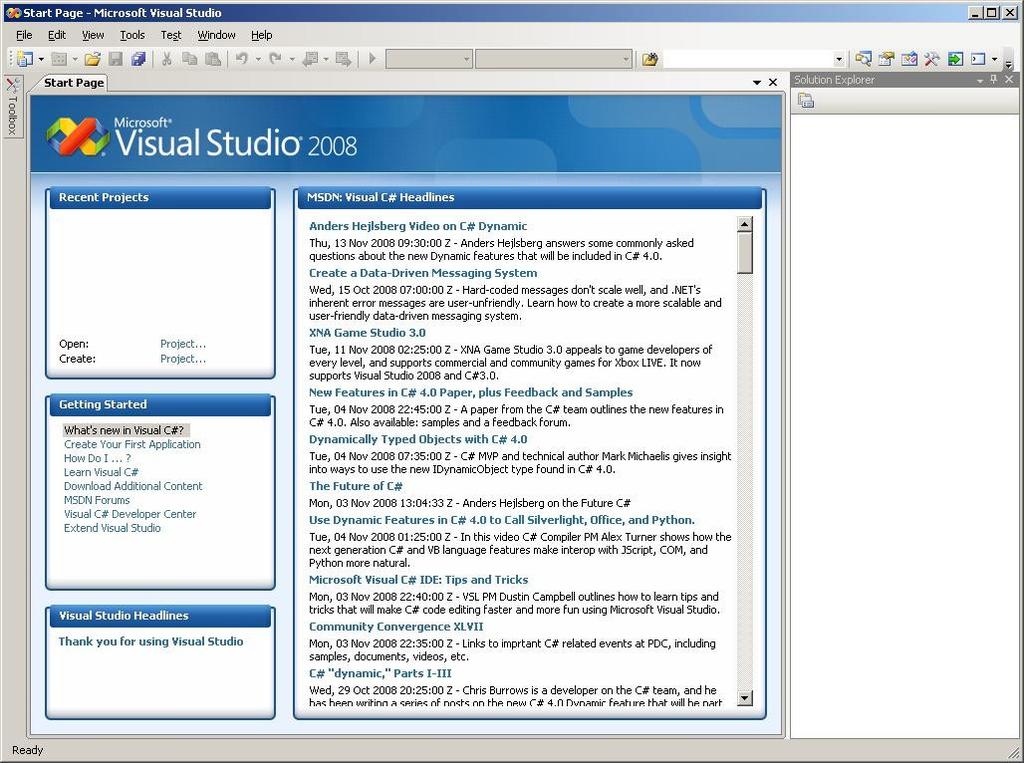Click the Navigate Backward icon

tap(310, 59)
